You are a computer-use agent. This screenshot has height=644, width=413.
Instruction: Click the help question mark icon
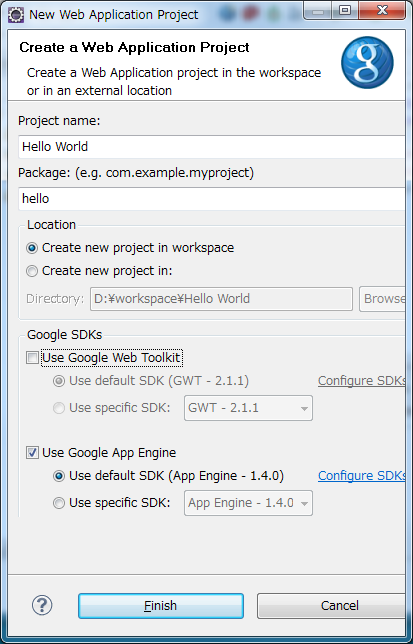click(42, 605)
